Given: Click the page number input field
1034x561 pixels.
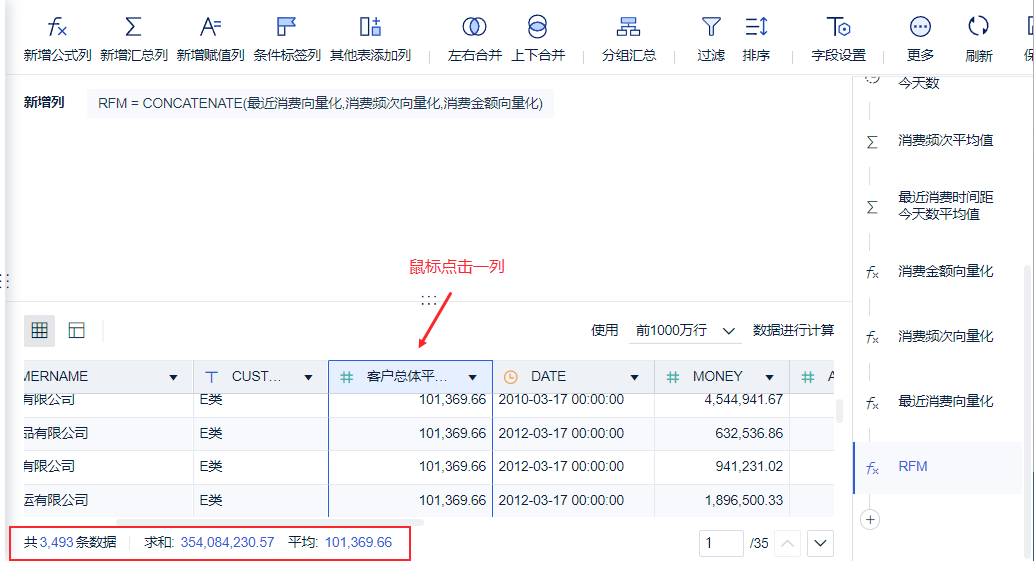Looking at the screenshot, I should point(721,543).
